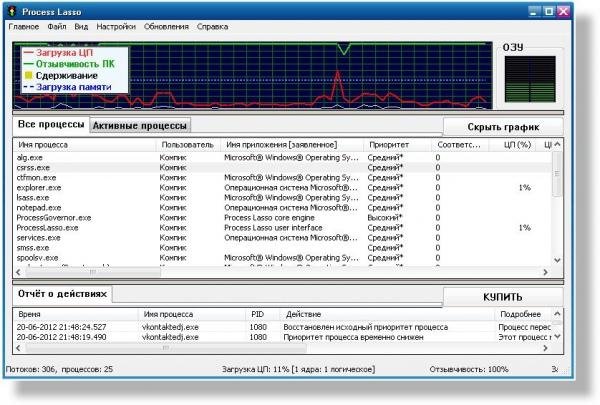The image size is (600, 405).
Task: Click the action log scroll down arrow
Action: 557,336
